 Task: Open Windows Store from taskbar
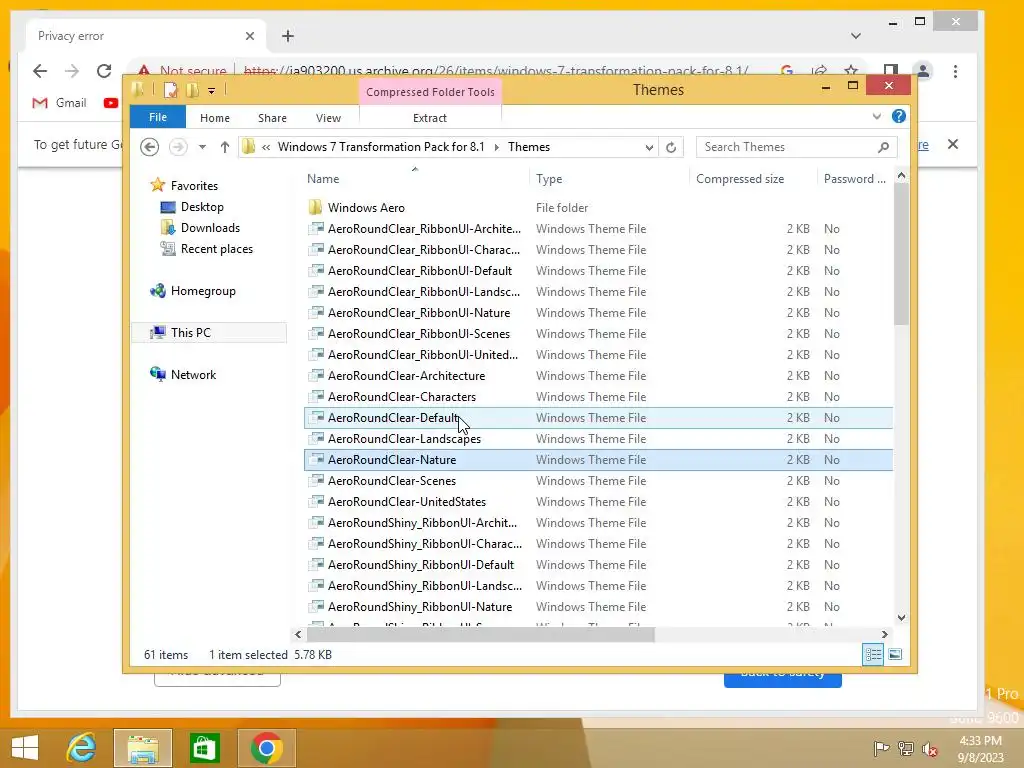204,748
